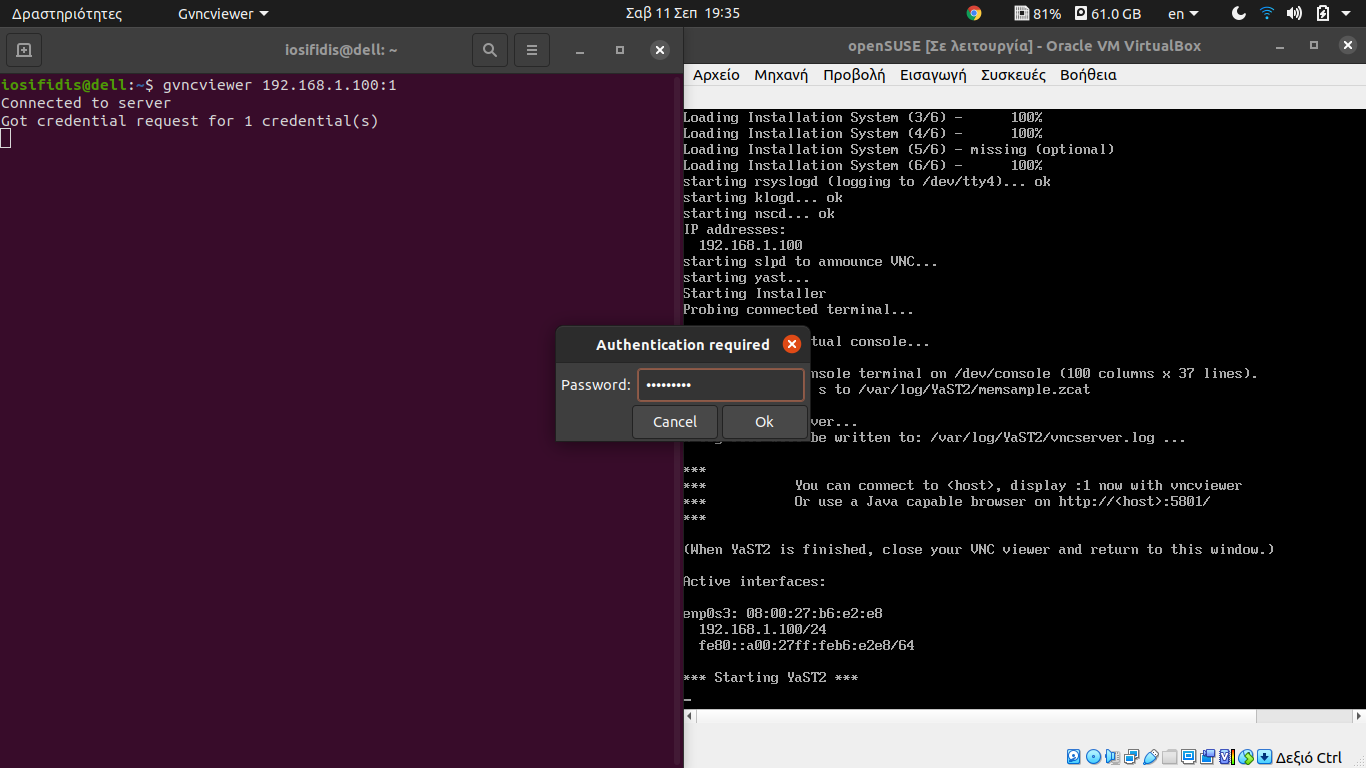Click the night light moon icon in top panel
Viewport: 1366px width, 768px height.
[x=1239, y=14]
